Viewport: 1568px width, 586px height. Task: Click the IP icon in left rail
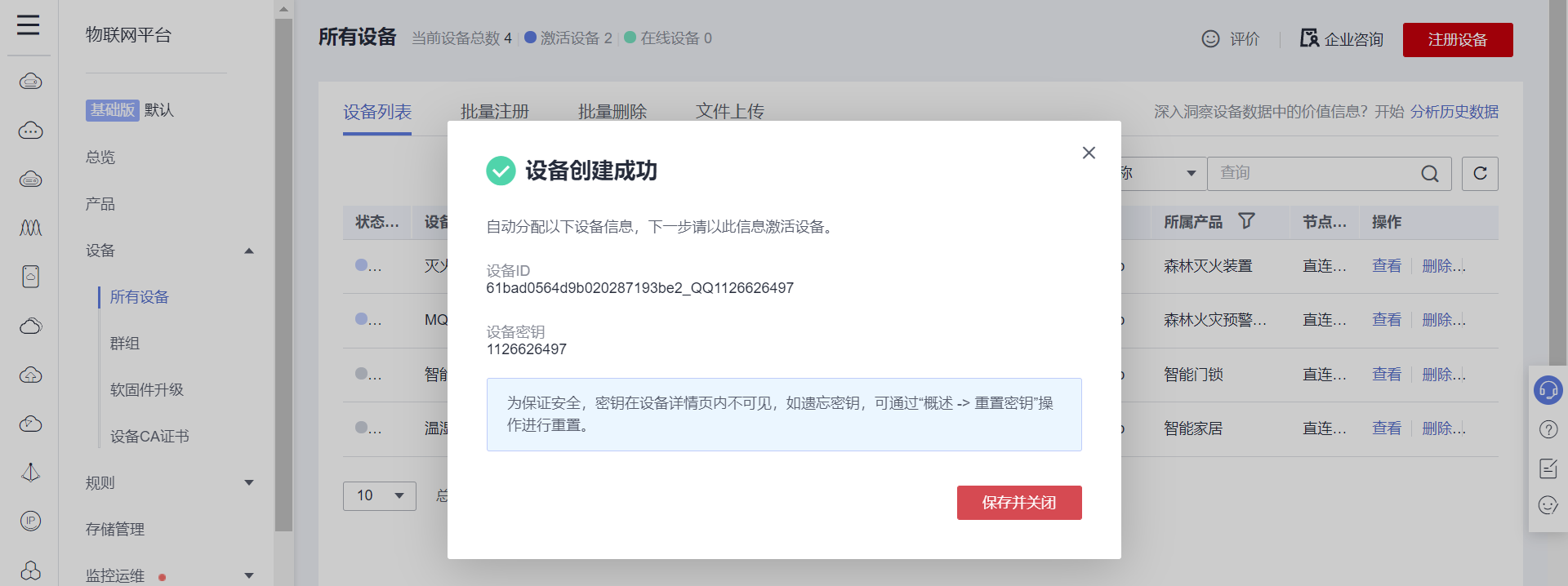point(30,521)
